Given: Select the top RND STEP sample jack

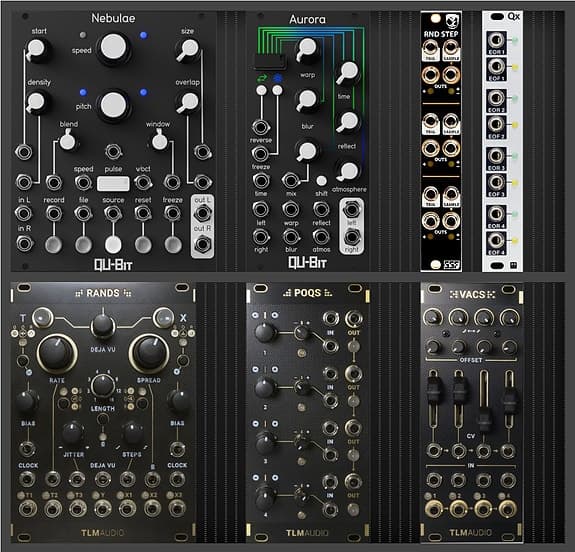Looking at the screenshot, I should coord(451,48).
